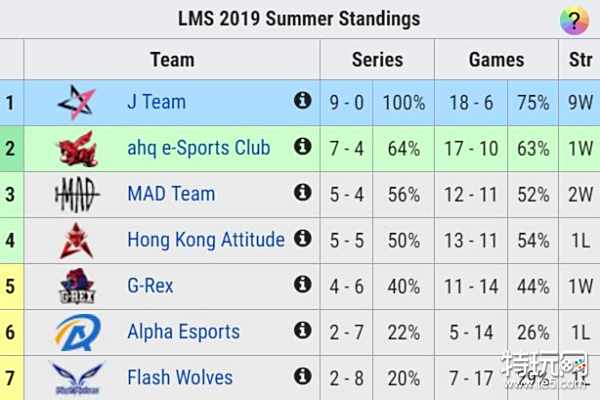Open the G-Rex team link
This screenshot has width=600, height=400.
click(150, 285)
